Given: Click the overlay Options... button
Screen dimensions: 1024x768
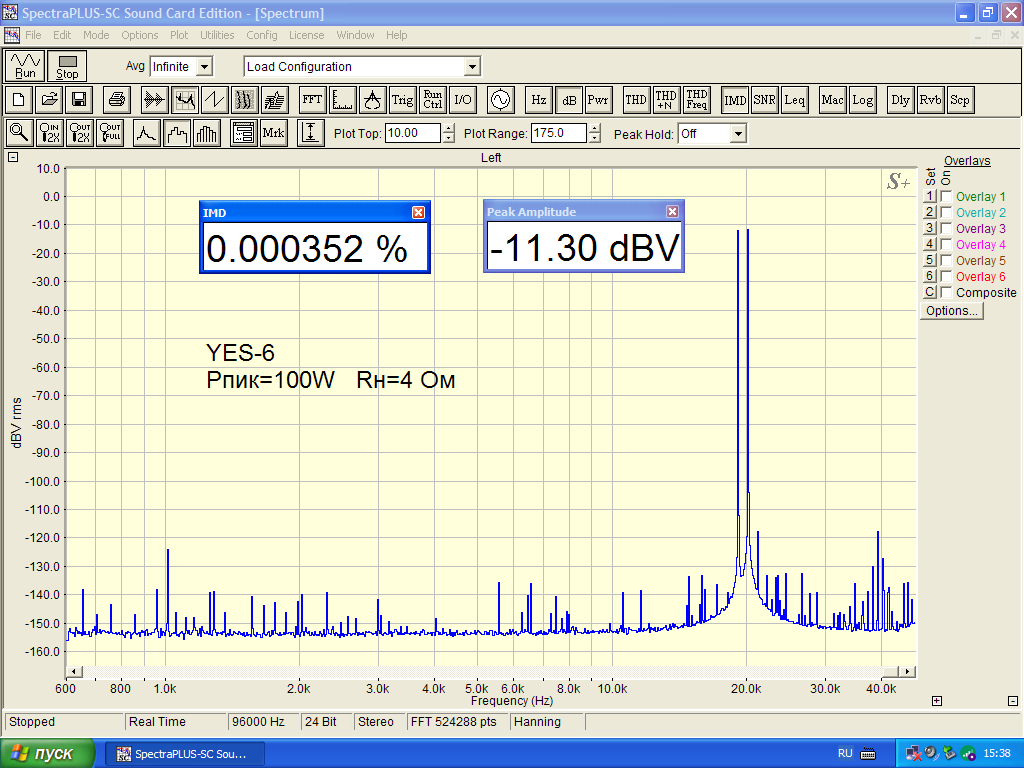Looking at the screenshot, I should 952,311.
